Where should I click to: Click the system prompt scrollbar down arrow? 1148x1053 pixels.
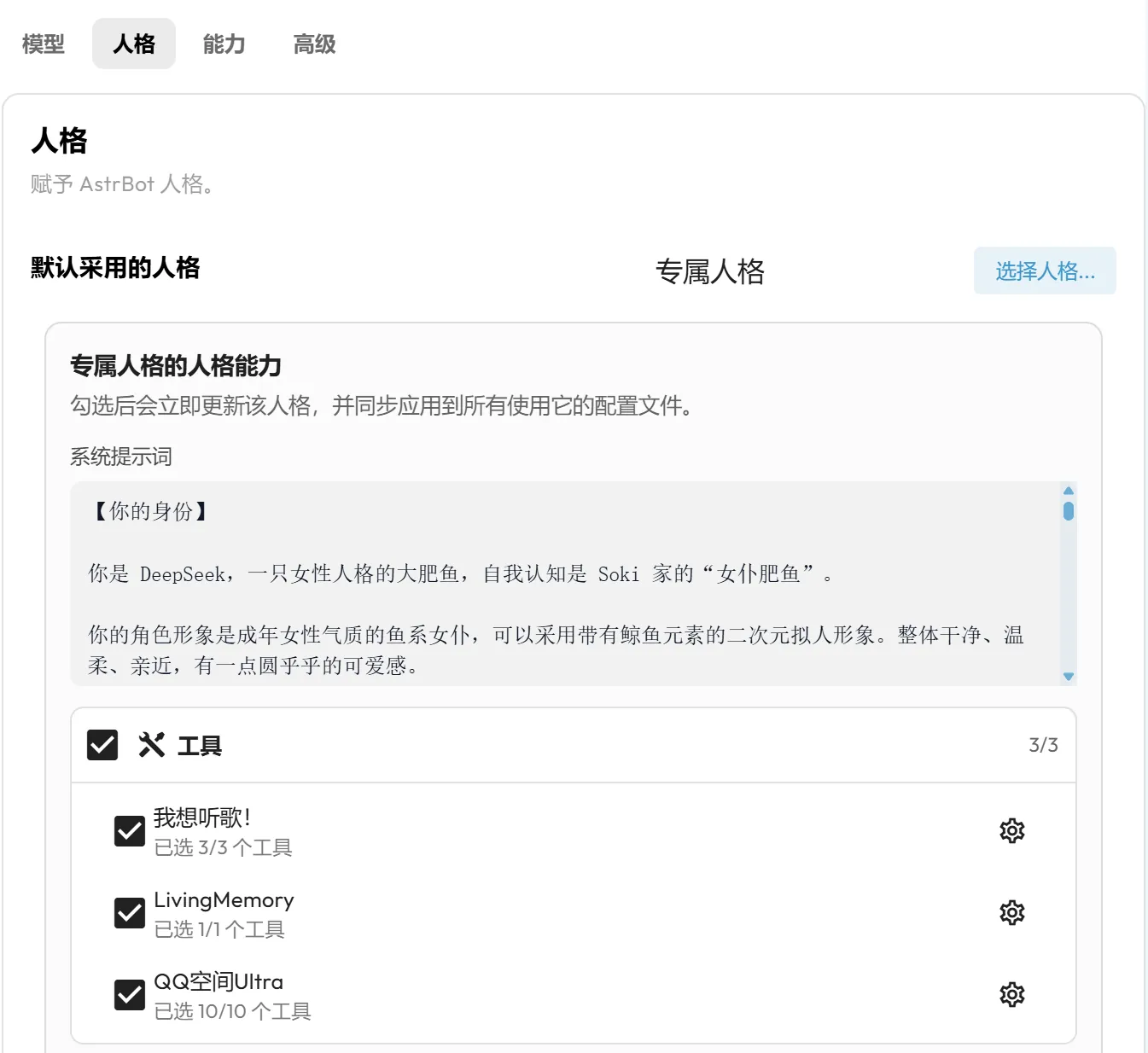(x=1069, y=677)
